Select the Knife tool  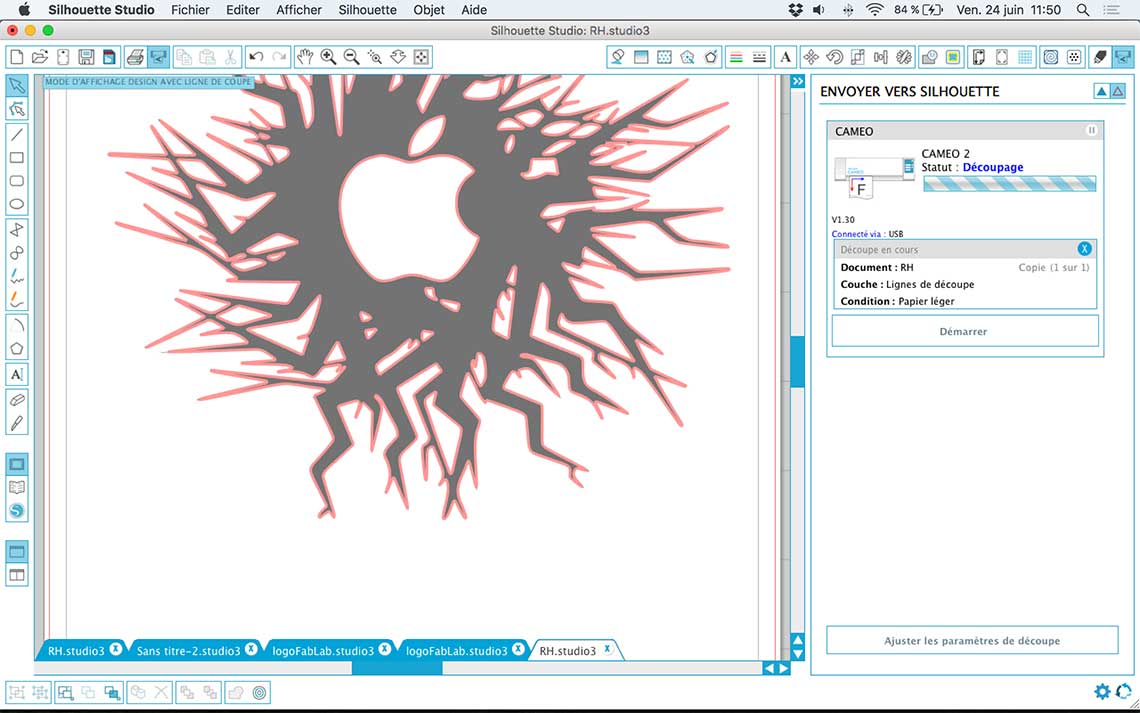point(17,423)
